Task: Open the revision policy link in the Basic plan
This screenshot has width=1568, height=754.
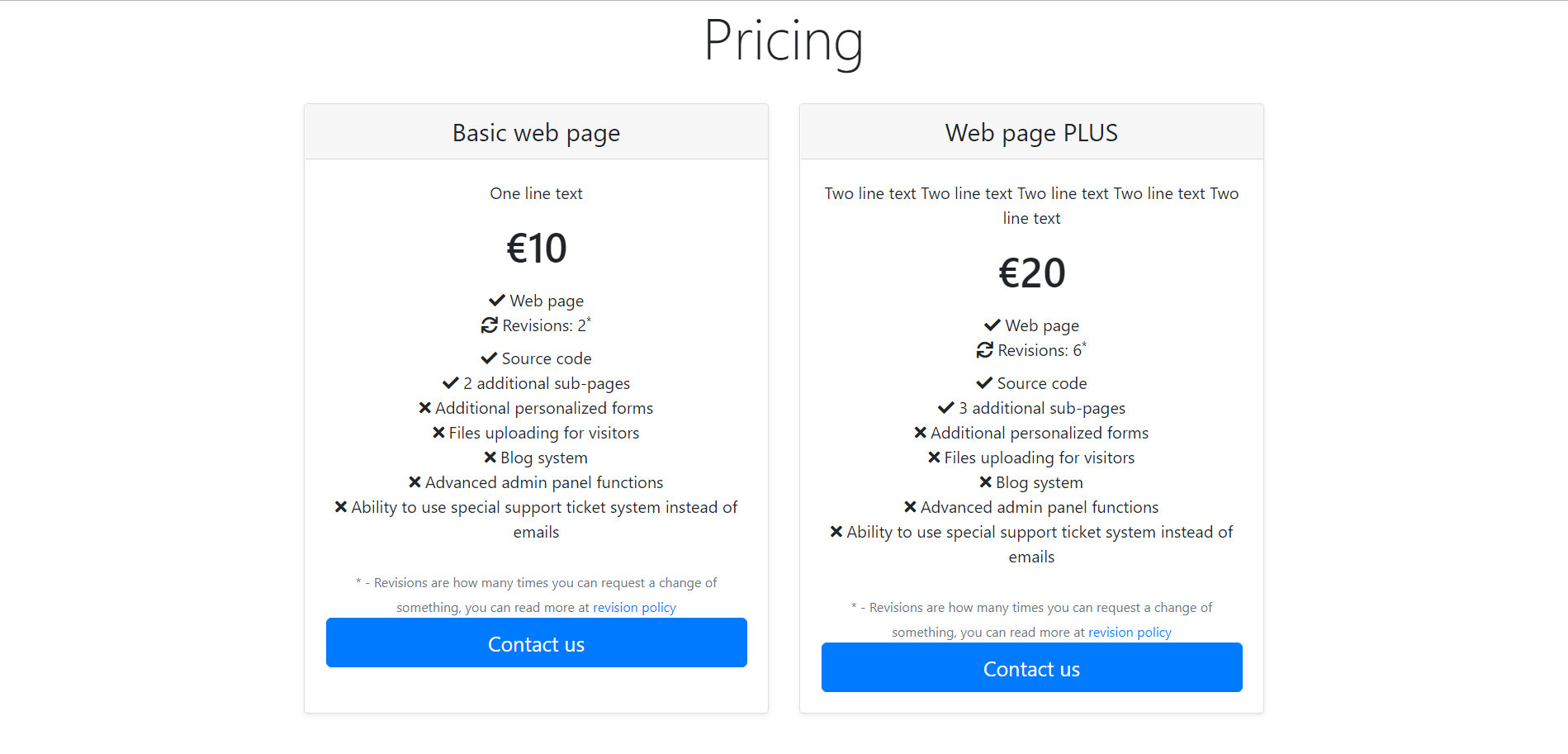Action: (x=634, y=607)
